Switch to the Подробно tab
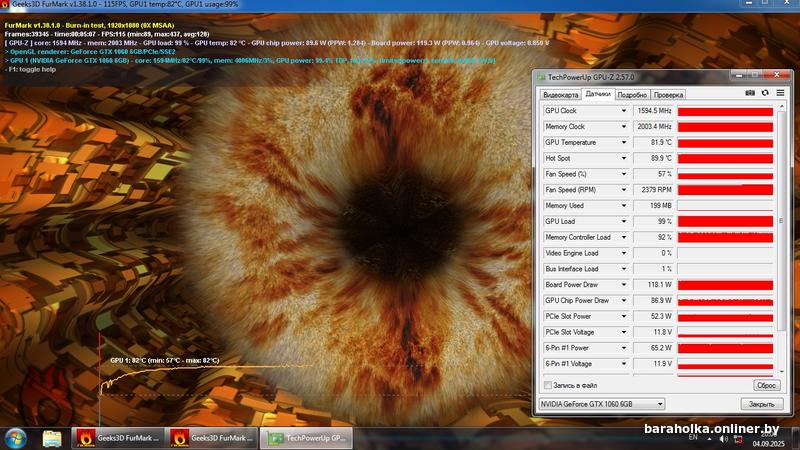 coord(632,93)
